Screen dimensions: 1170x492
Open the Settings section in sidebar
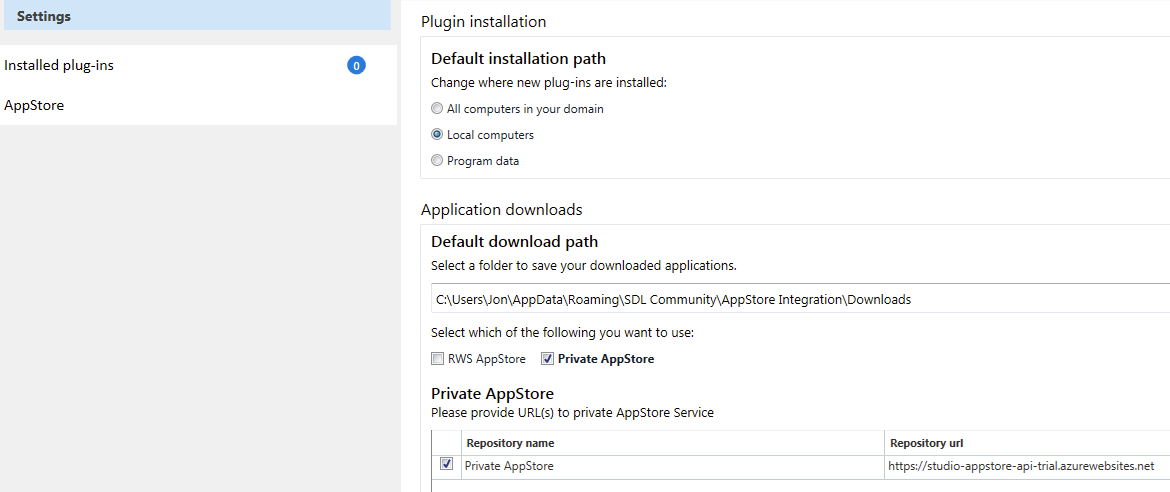point(197,16)
